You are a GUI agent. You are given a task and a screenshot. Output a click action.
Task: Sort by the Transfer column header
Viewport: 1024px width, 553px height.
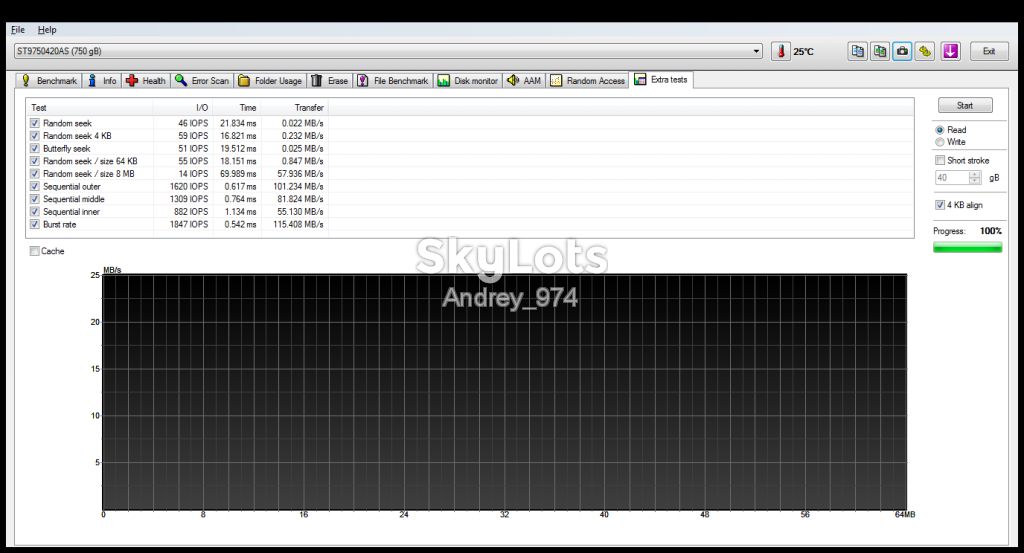point(294,108)
